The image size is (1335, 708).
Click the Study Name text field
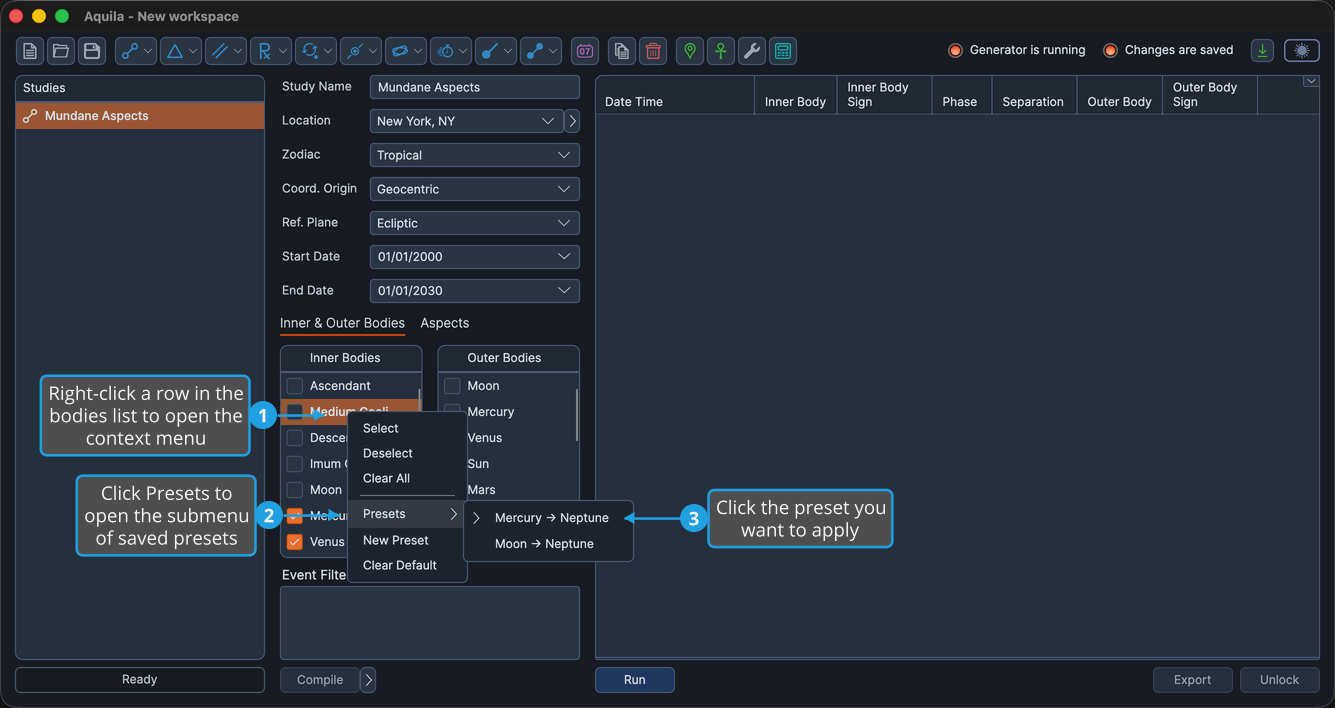pyautogui.click(x=475, y=87)
